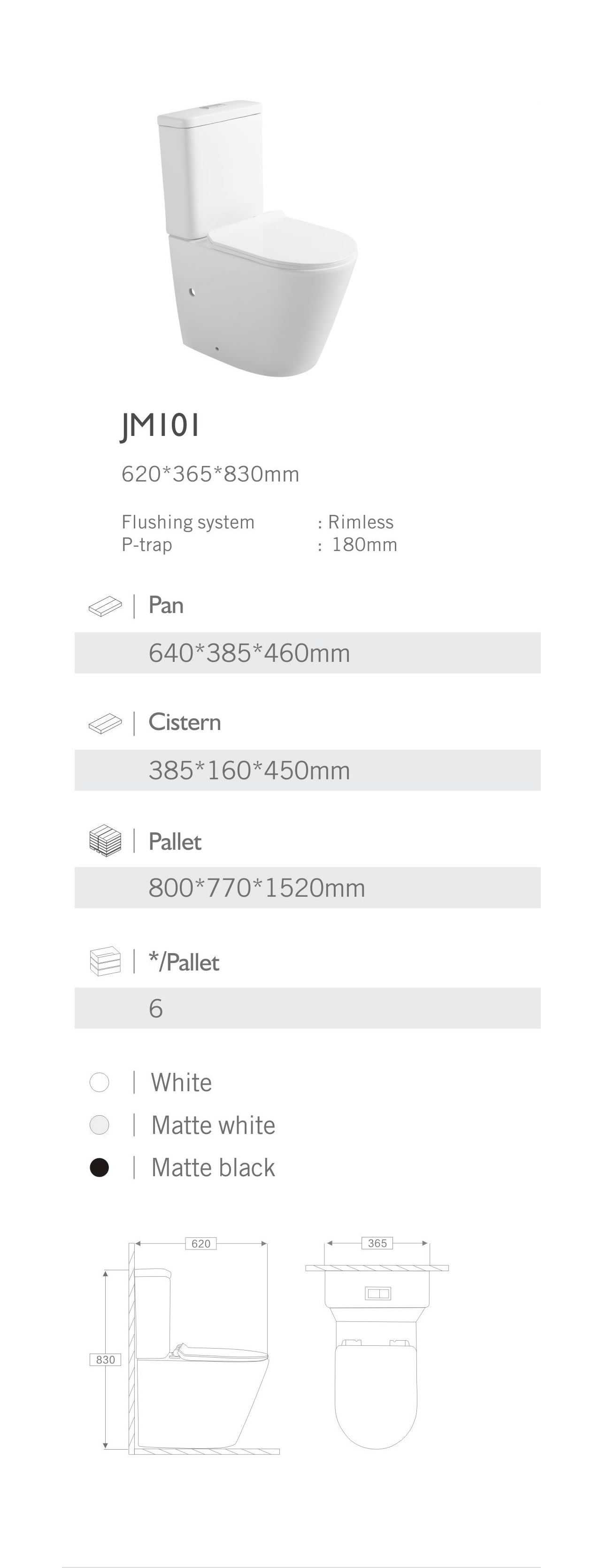
Task: Click the pallet quantity value 6
Action: (156, 1009)
